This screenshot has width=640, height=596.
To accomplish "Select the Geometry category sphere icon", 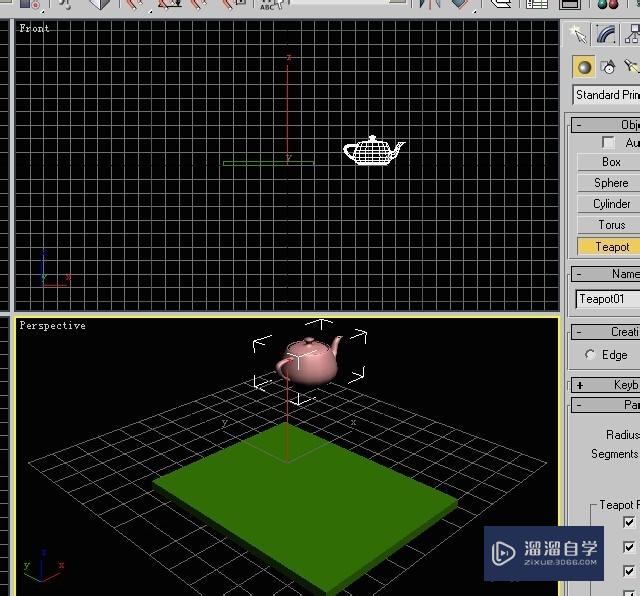I will coord(584,67).
